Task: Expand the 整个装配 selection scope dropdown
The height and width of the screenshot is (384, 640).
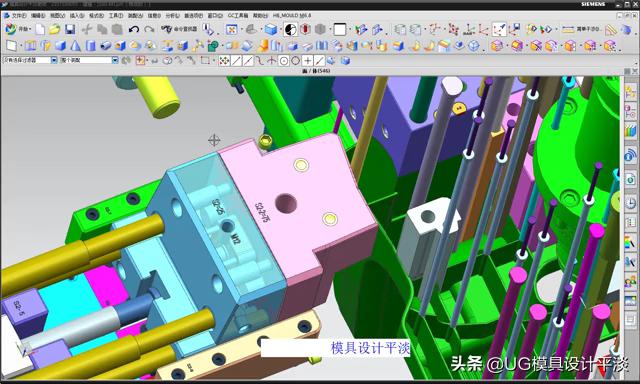Action: point(115,60)
